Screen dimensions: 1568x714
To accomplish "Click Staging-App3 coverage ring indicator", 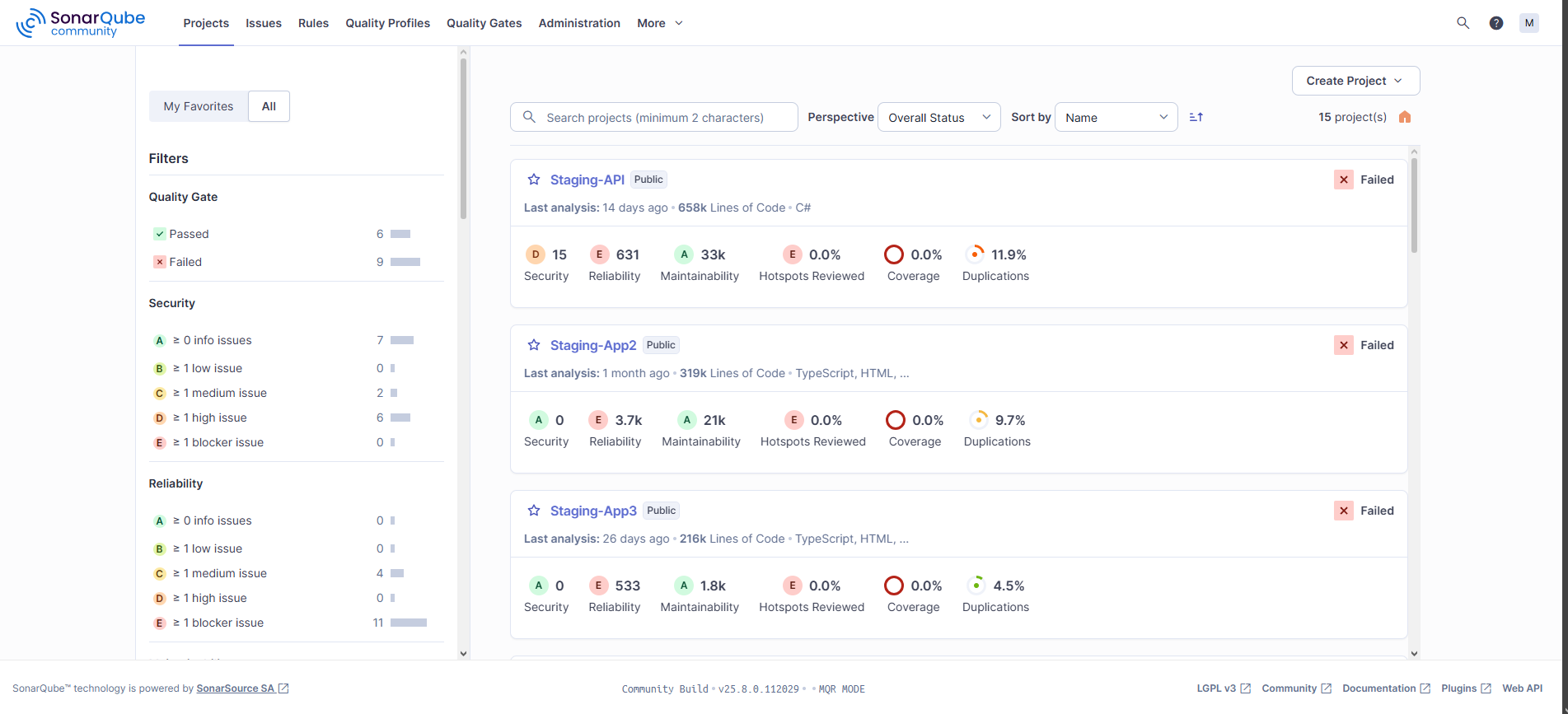I will [894, 586].
